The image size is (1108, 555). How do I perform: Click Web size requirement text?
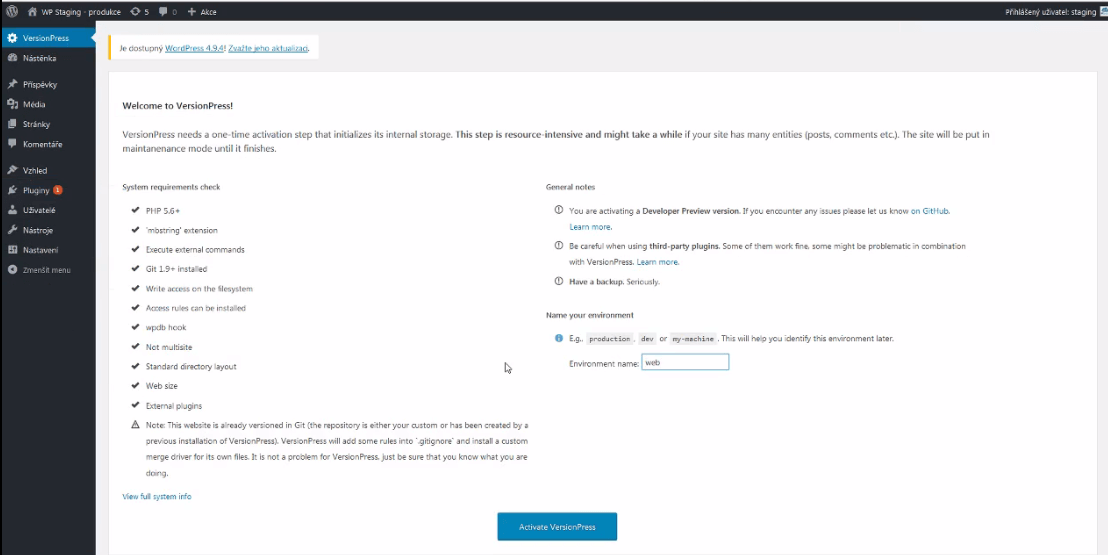click(162, 386)
